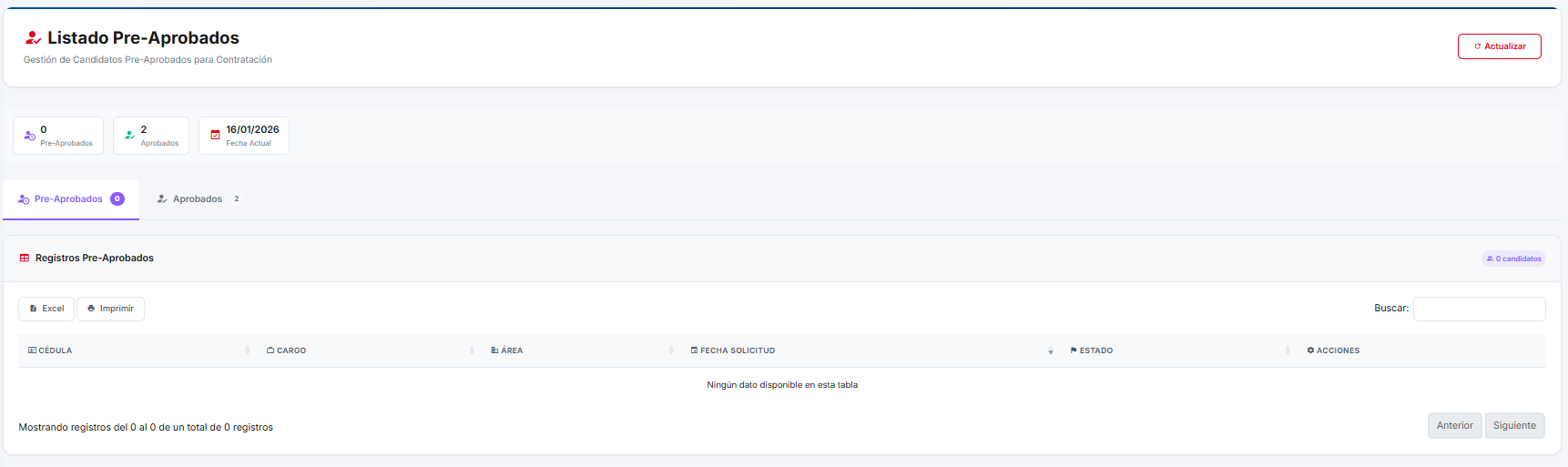
Task: Sort table by Estado column arrows
Action: pyautogui.click(x=1288, y=350)
